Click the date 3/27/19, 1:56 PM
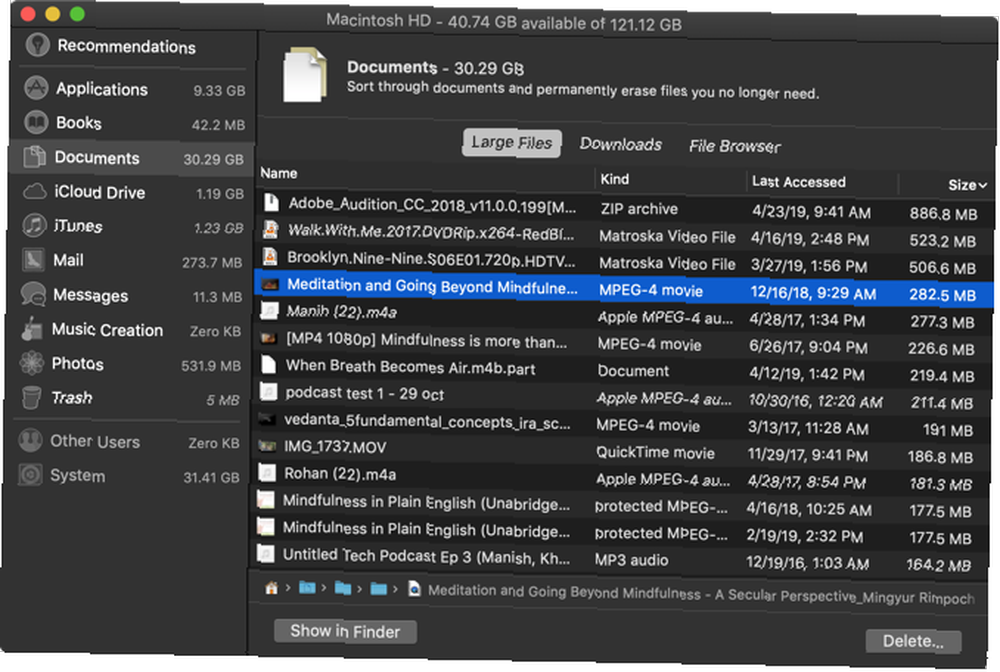This screenshot has width=1000, height=672. tap(809, 266)
